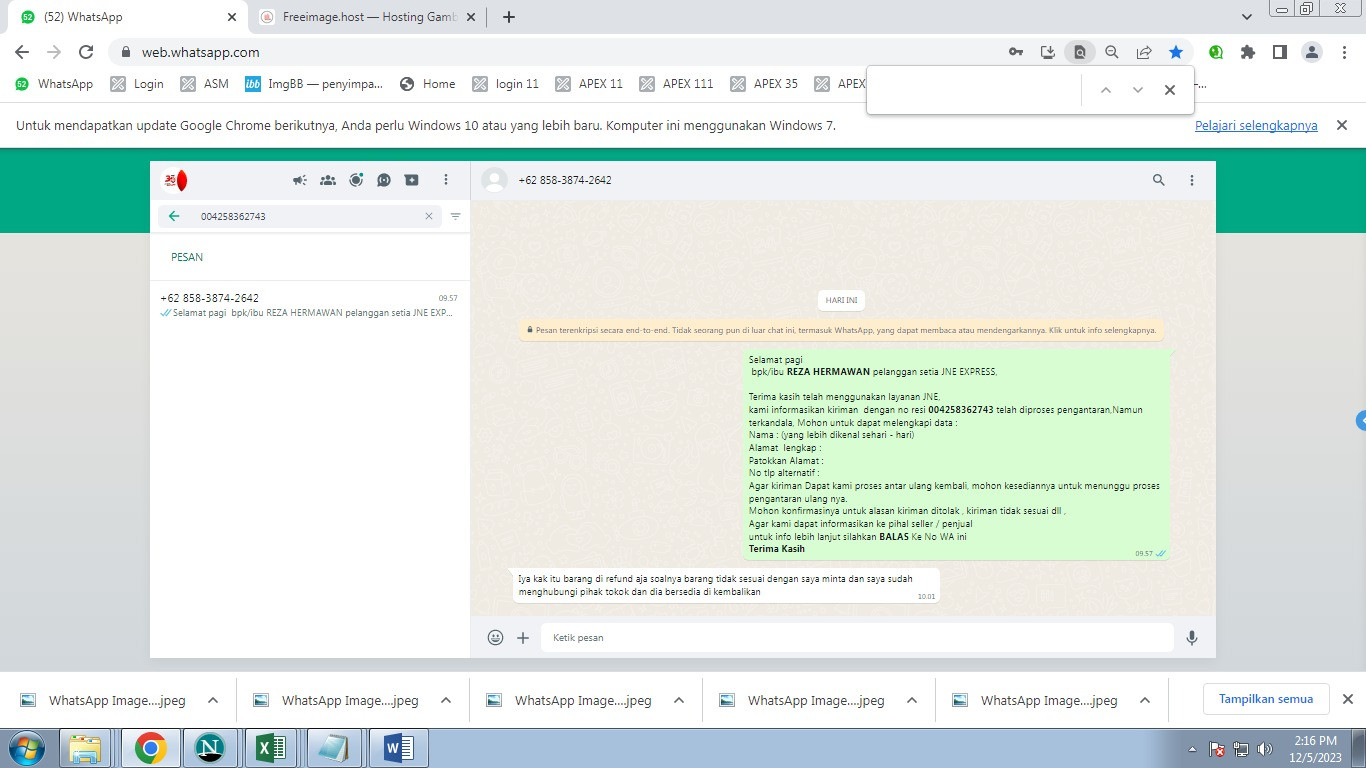Open the Chrome three-dot menu
This screenshot has width=1366, height=768.
point(1345,52)
